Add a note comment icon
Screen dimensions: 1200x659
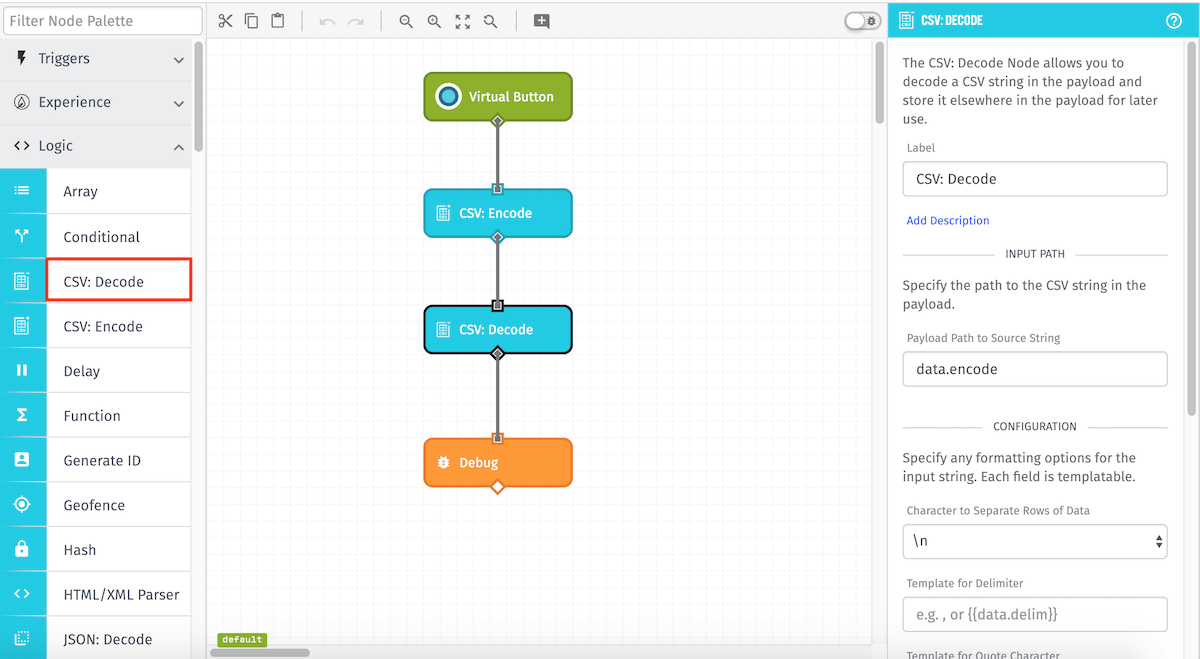pos(542,21)
